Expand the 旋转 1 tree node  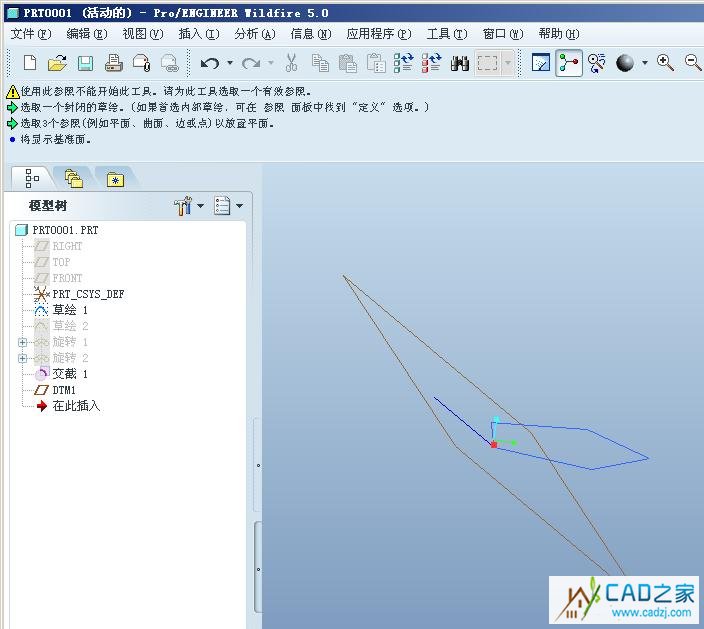[x=22, y=342]
